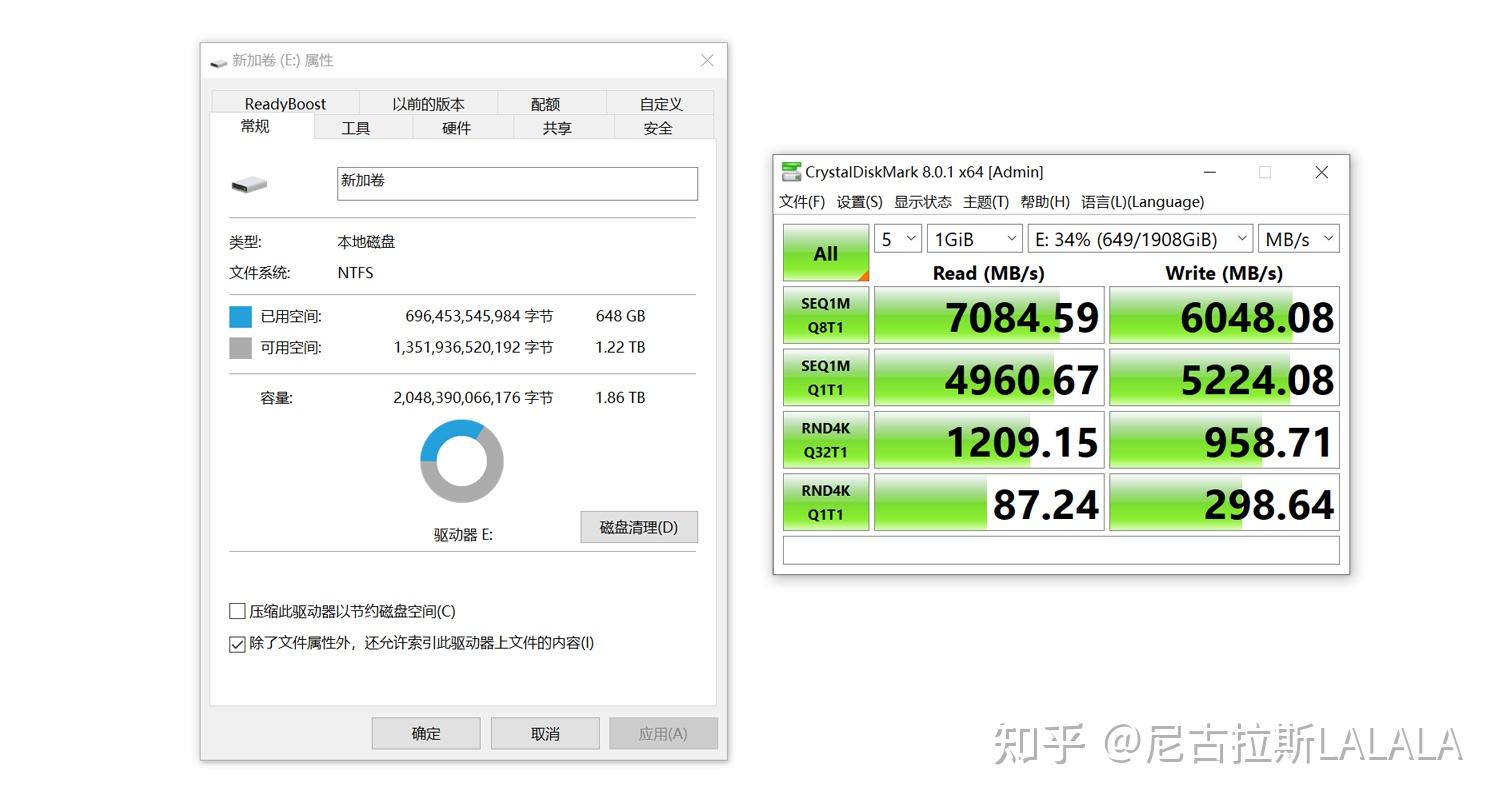Click the 取消 button
Viewport: 1500px width, 805px height.
544,733
